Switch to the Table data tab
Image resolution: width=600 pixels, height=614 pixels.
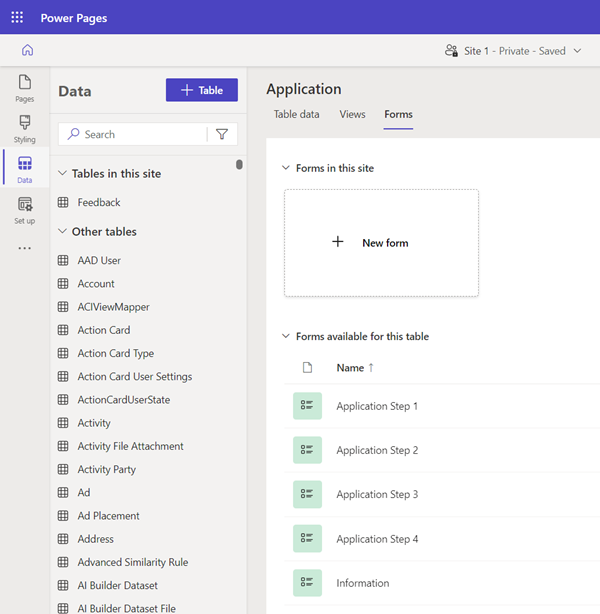[297, 114]
